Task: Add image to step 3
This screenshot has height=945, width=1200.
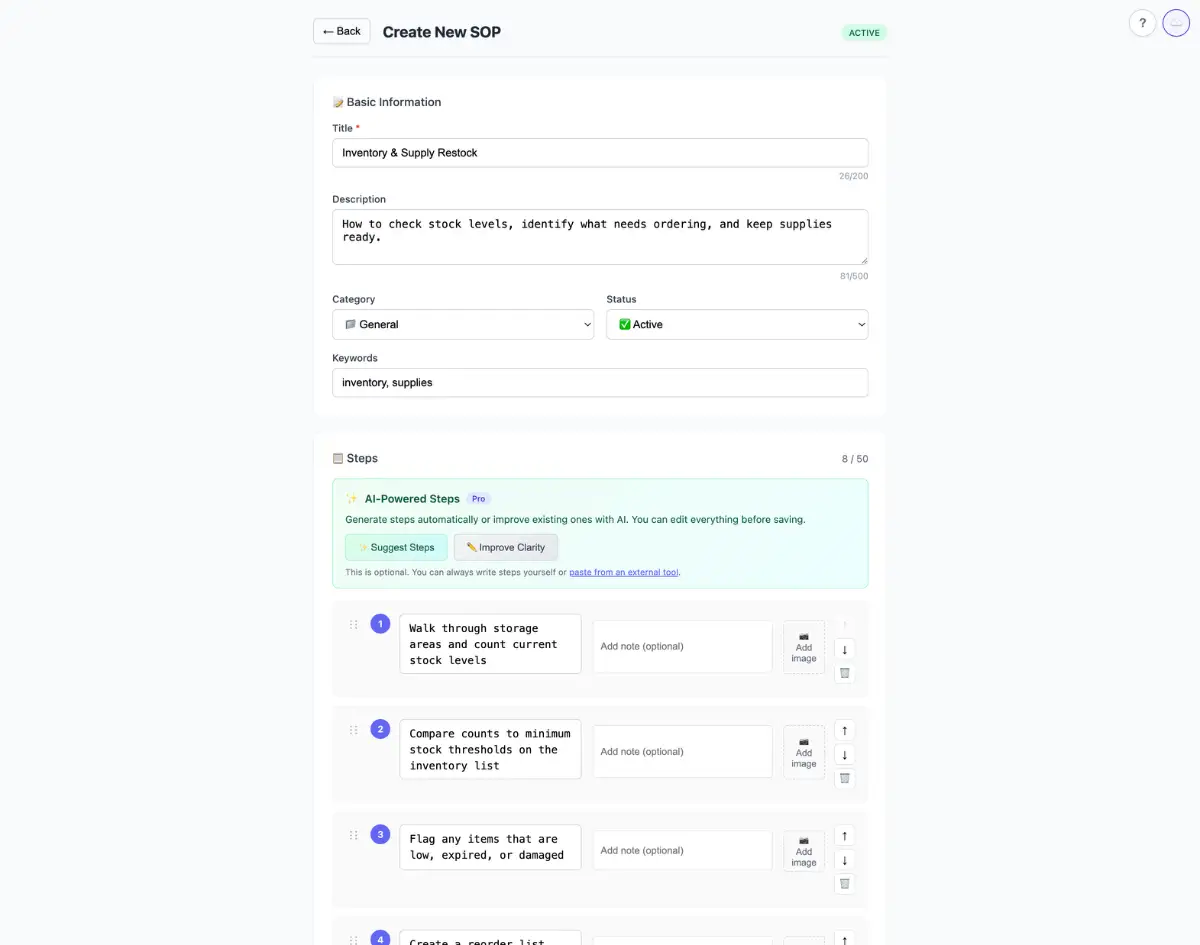Action: tap(804, 851)
